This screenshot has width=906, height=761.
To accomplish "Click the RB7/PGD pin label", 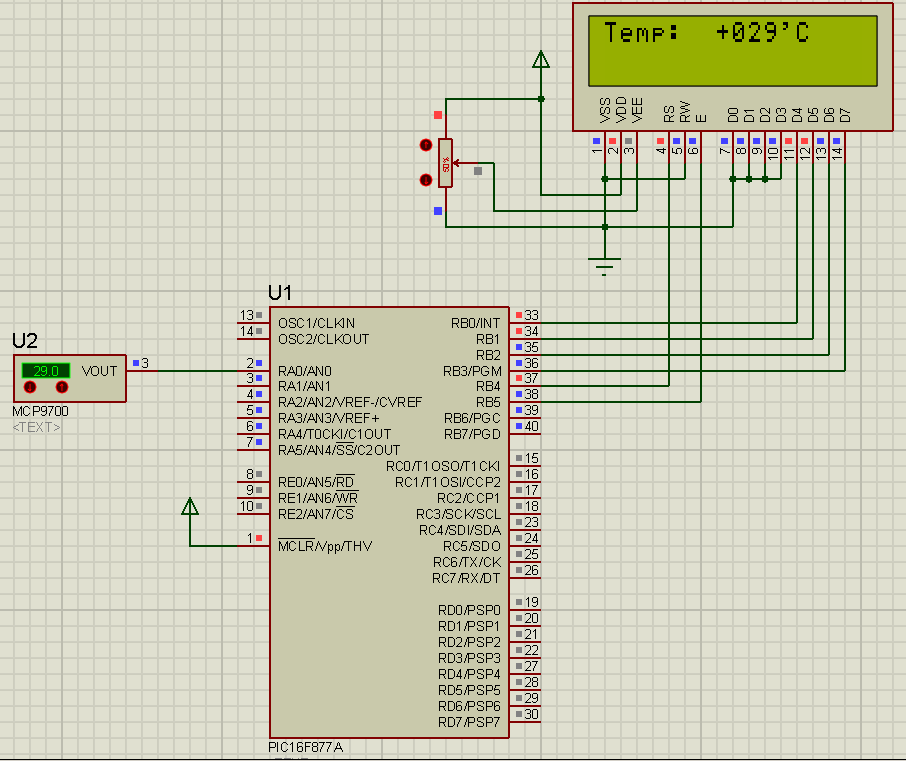I will click(472, 434).
